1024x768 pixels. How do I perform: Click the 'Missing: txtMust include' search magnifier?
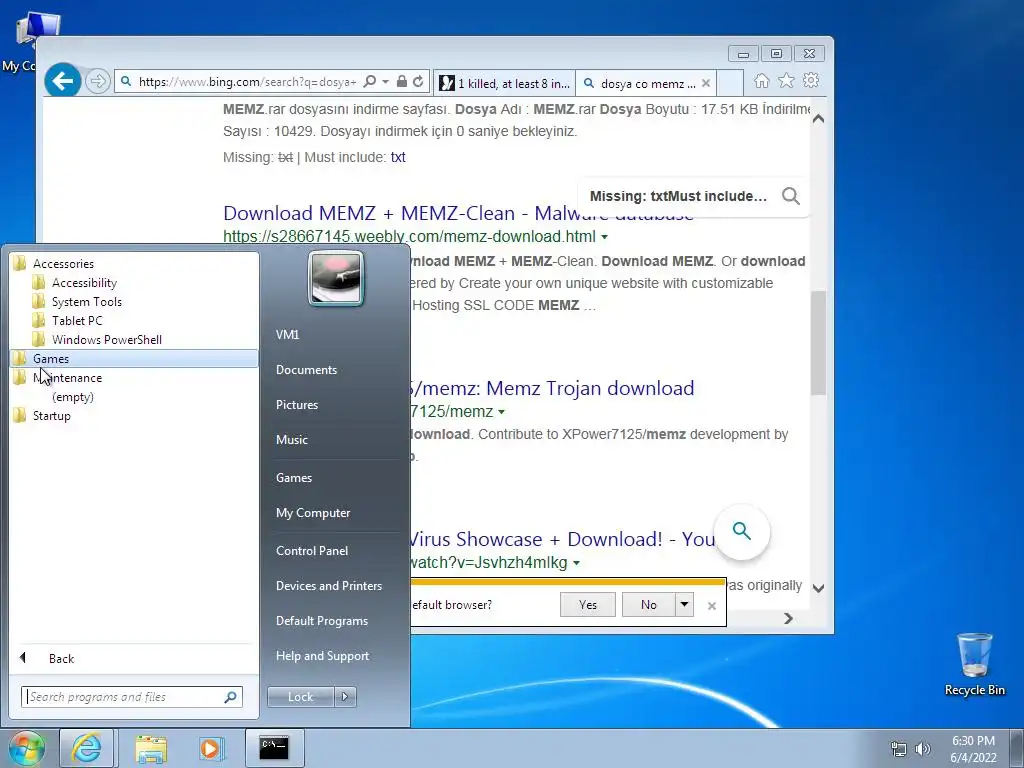coord(791,196)
